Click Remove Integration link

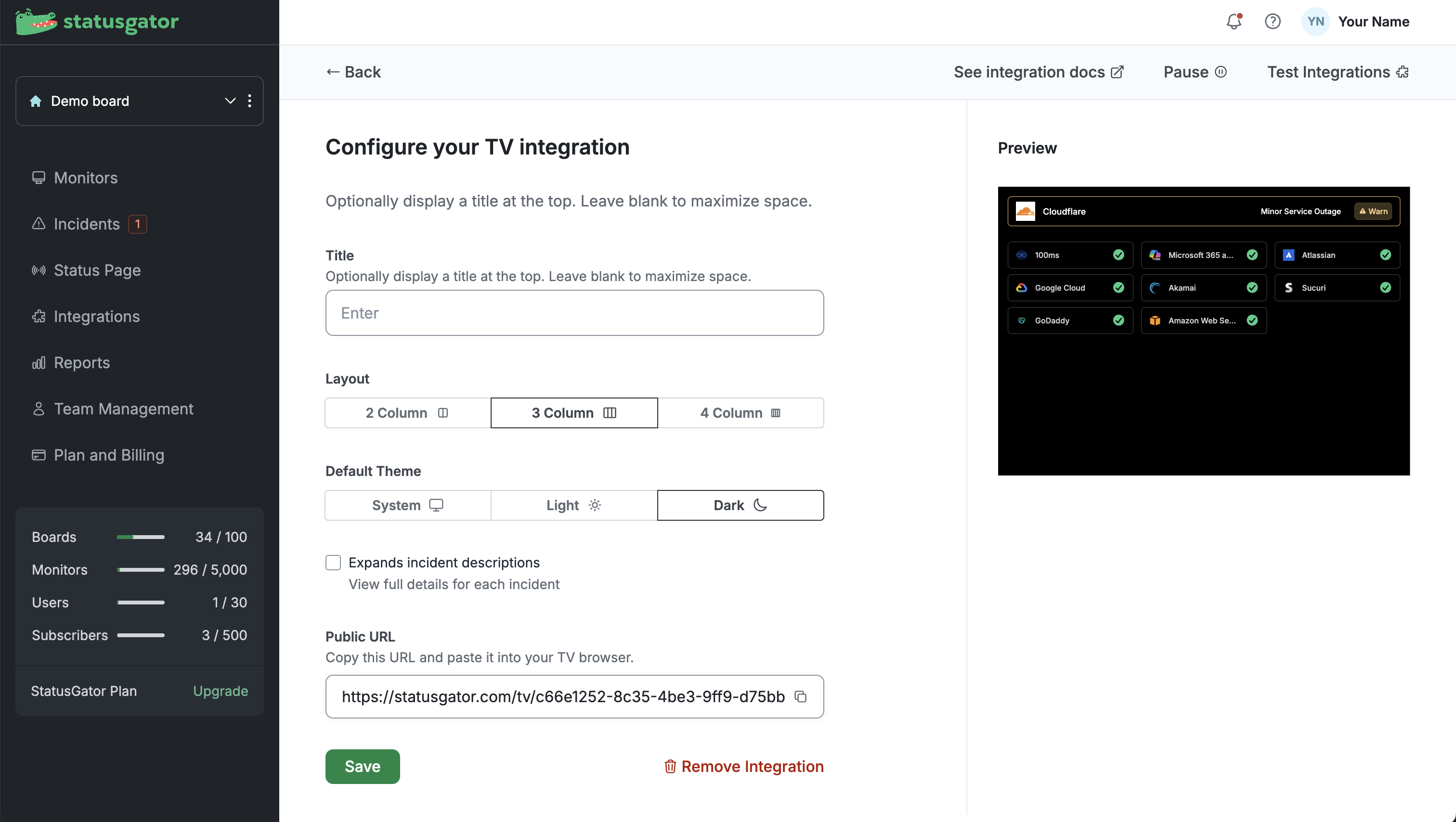744,767
